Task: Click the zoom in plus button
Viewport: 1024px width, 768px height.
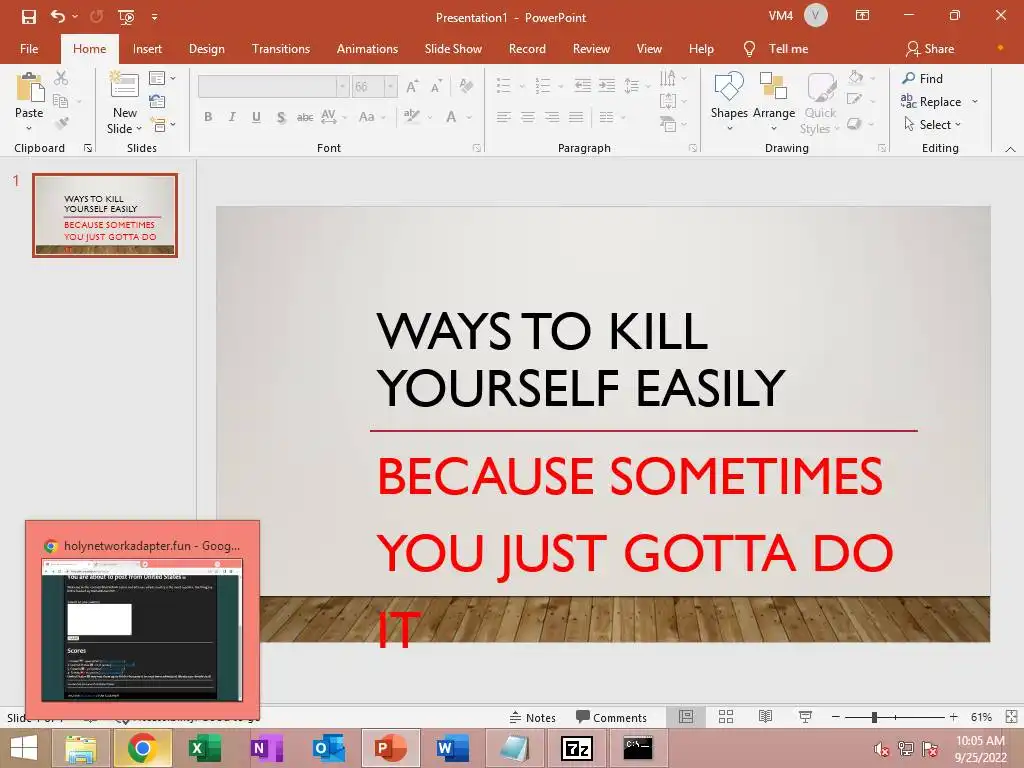Action: pyautogui.click(x=953, y=717)
